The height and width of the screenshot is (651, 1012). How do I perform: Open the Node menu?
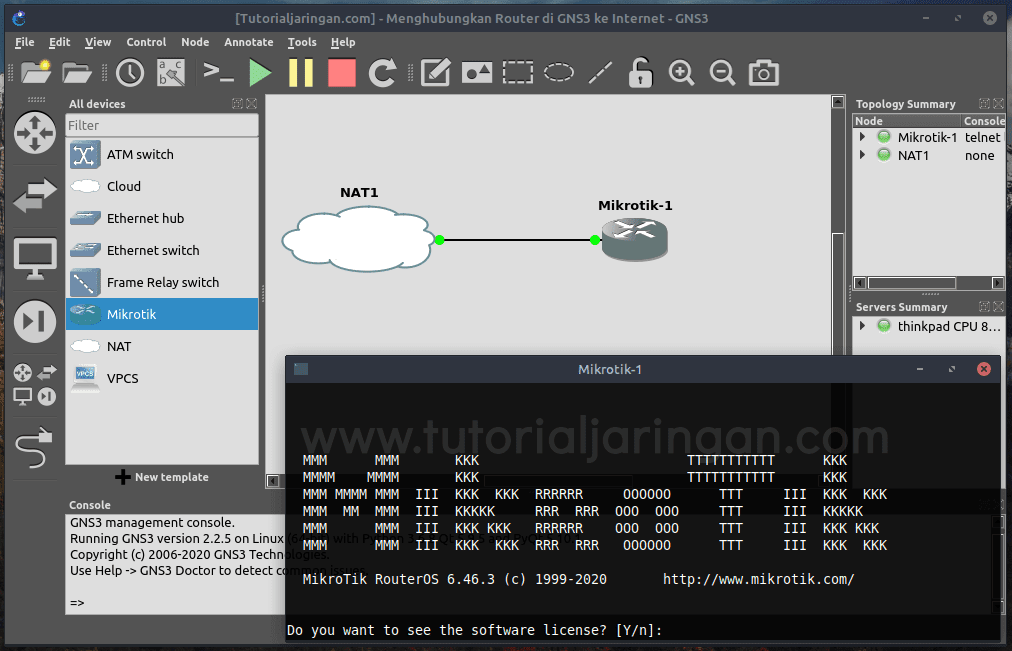pyautogui.click(x=195, y=42)
